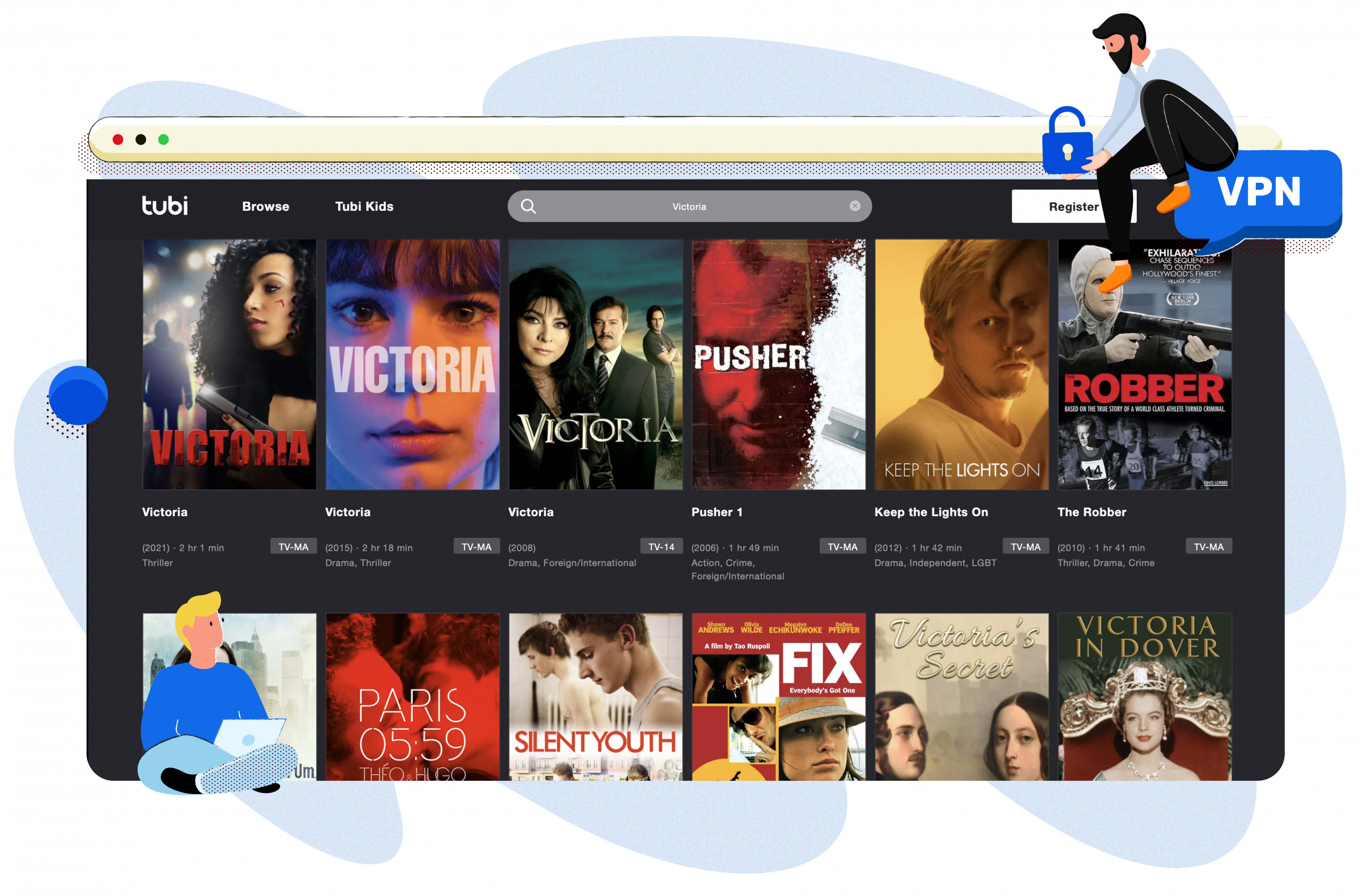Click the green maximize window dot

coord(164,140)
